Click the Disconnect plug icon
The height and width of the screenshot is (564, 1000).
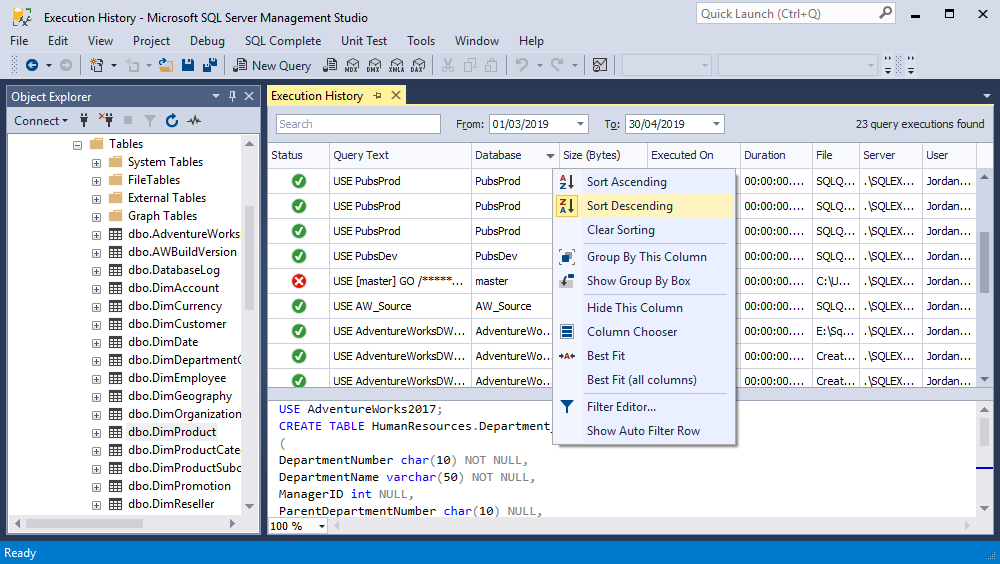(x=106, y=120)
